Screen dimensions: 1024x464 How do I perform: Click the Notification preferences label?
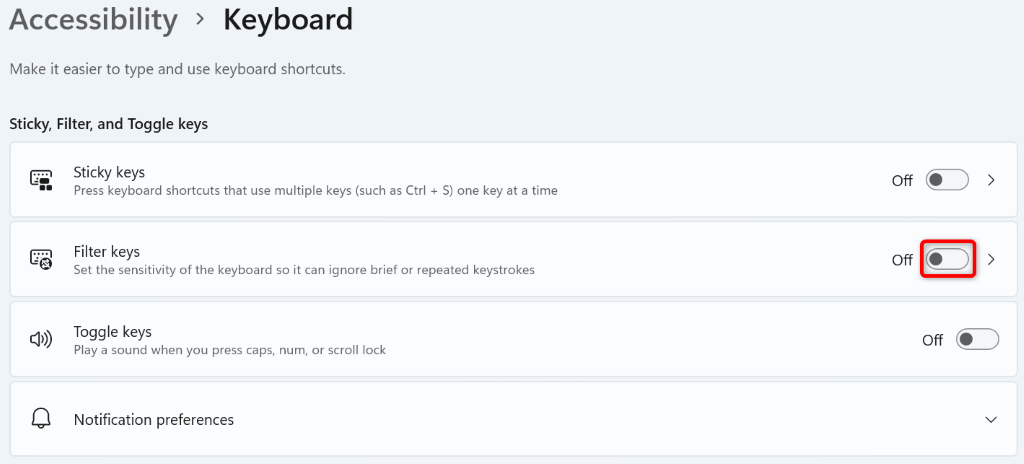coord(154,419)
